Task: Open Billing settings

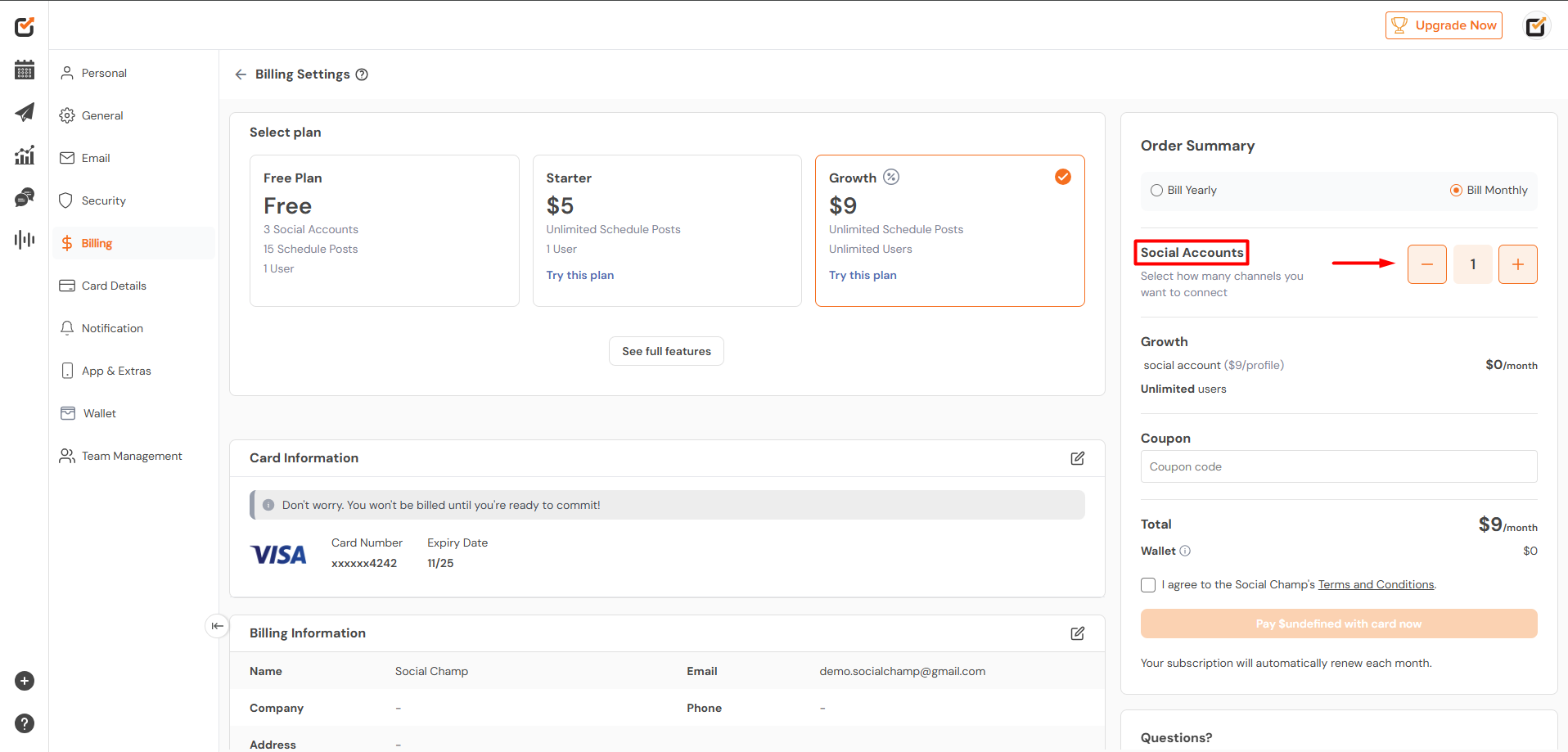Action: pos(133,243)
